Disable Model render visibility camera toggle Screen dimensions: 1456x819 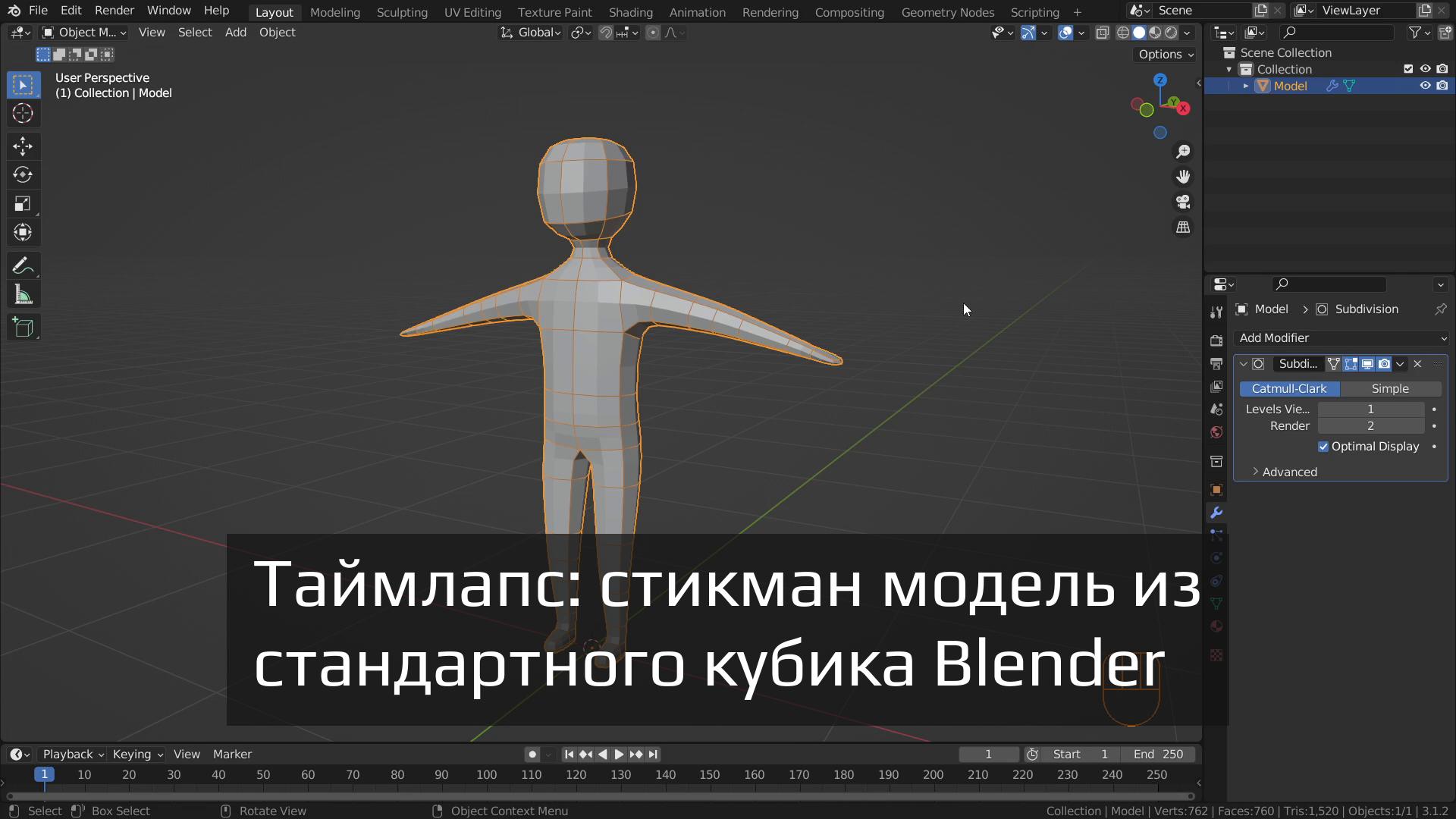(1443, 85)
